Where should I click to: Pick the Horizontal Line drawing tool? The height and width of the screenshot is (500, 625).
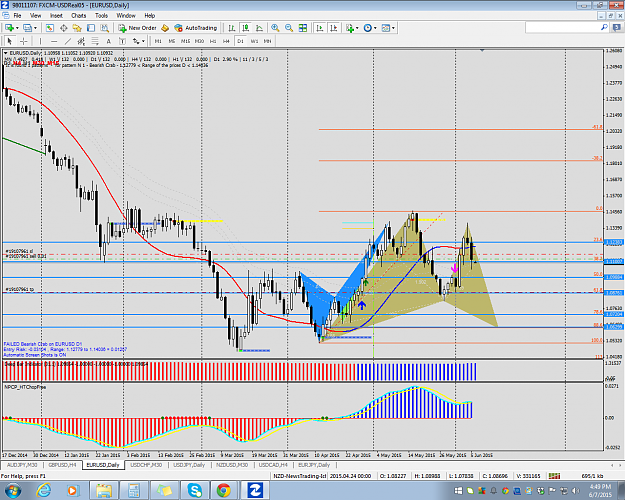(x=54, y=41)
